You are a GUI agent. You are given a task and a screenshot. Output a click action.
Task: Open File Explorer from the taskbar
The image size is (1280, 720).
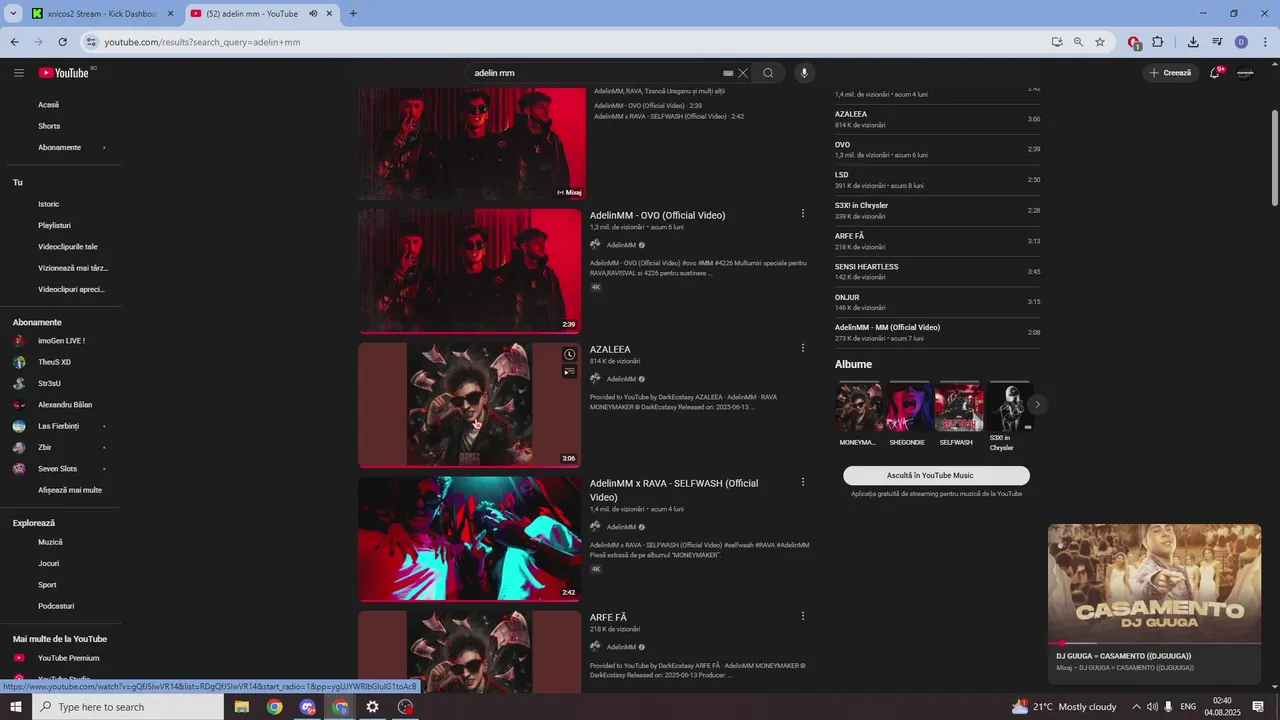pyautogui.click(x=242, y=707)
